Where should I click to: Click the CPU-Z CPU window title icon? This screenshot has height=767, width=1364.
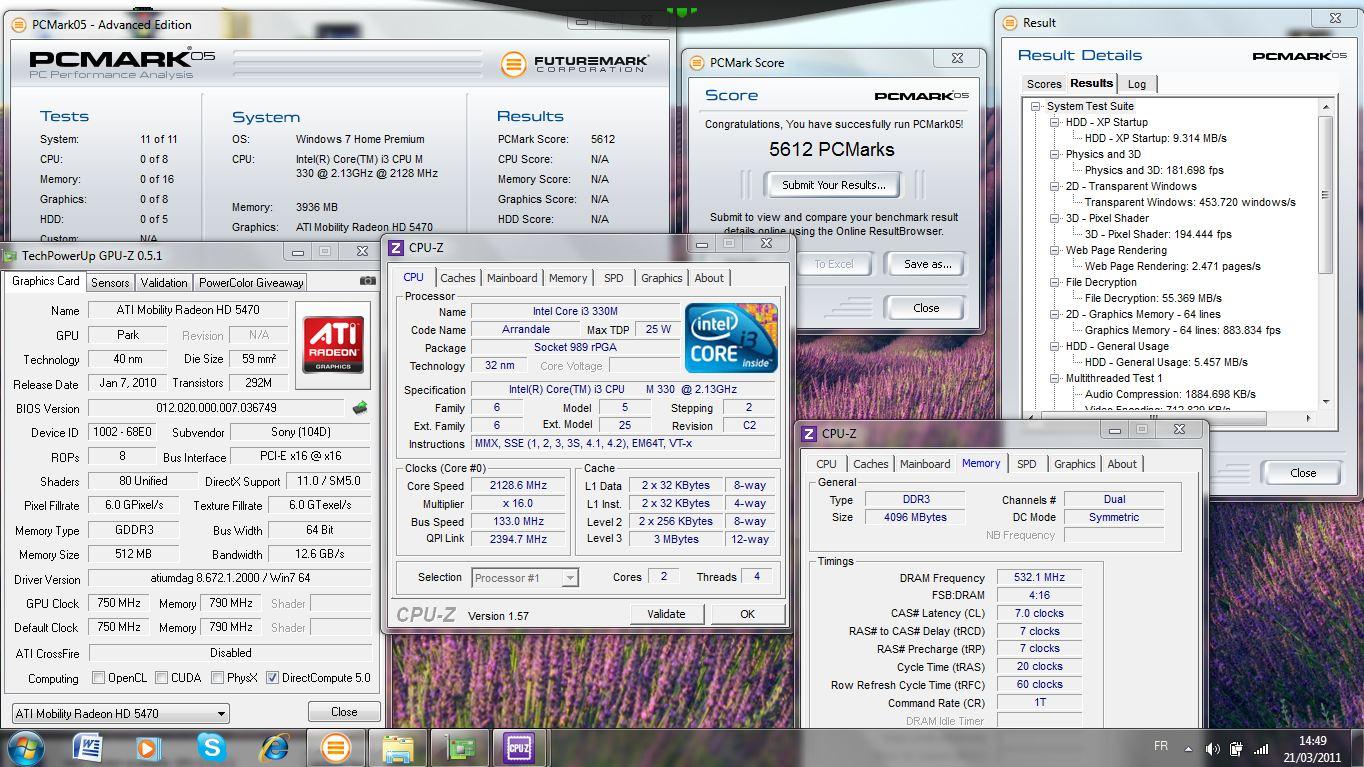coord(396,248)
